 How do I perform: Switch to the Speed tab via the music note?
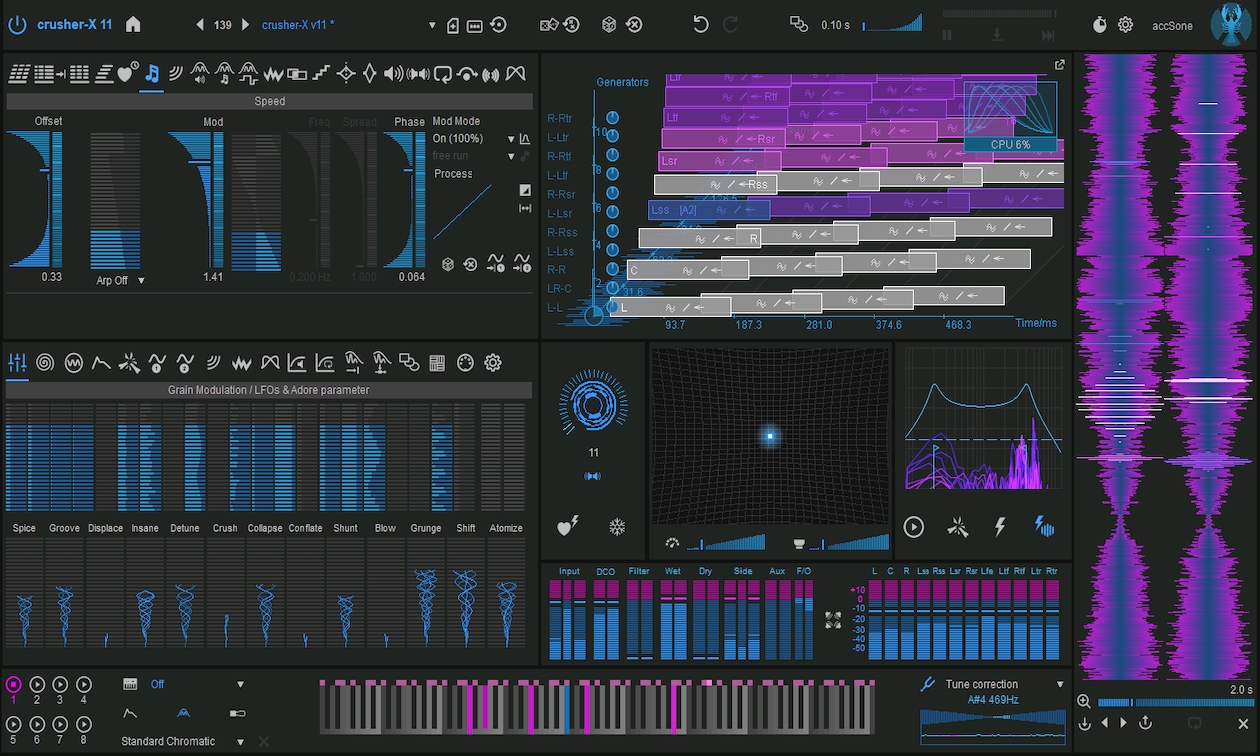pyautogui.click(x=152, y=71)
